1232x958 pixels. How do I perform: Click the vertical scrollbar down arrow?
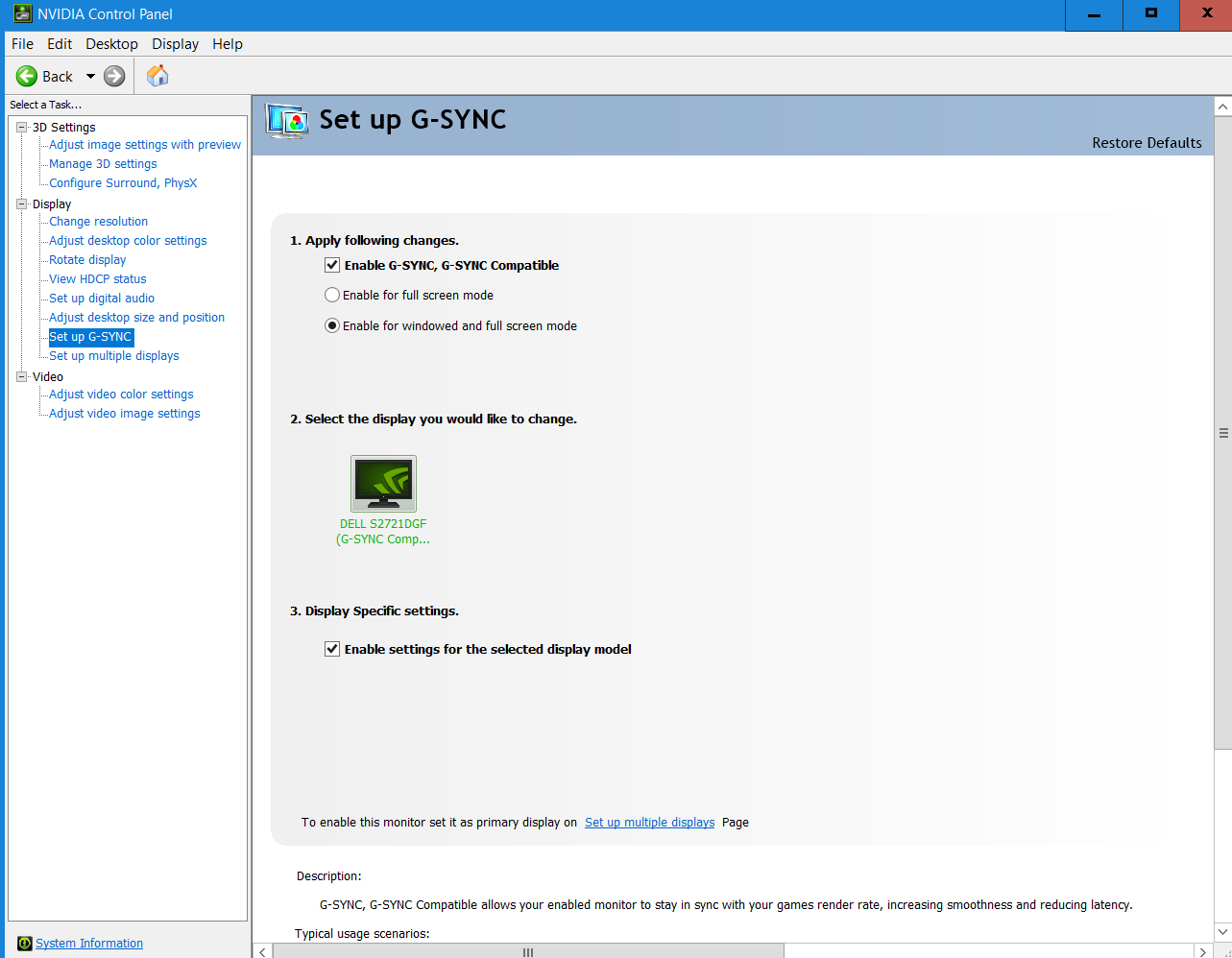click(x=1222, y=931)
